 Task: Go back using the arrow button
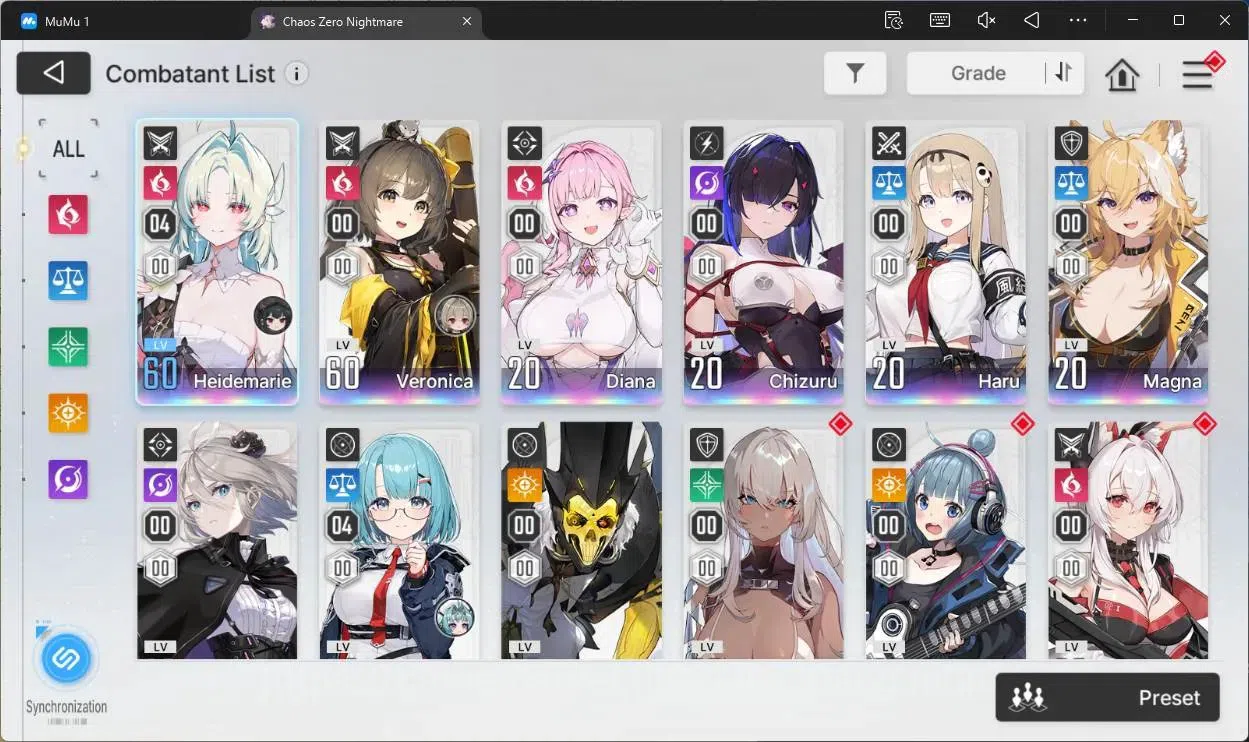(54, 73)
